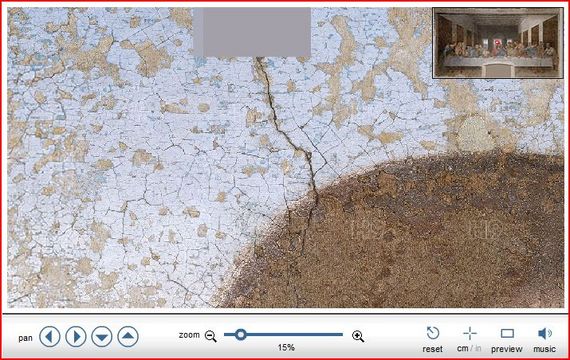
Task: Click the red position marker in thumbnail
Action: coord(497,43)
